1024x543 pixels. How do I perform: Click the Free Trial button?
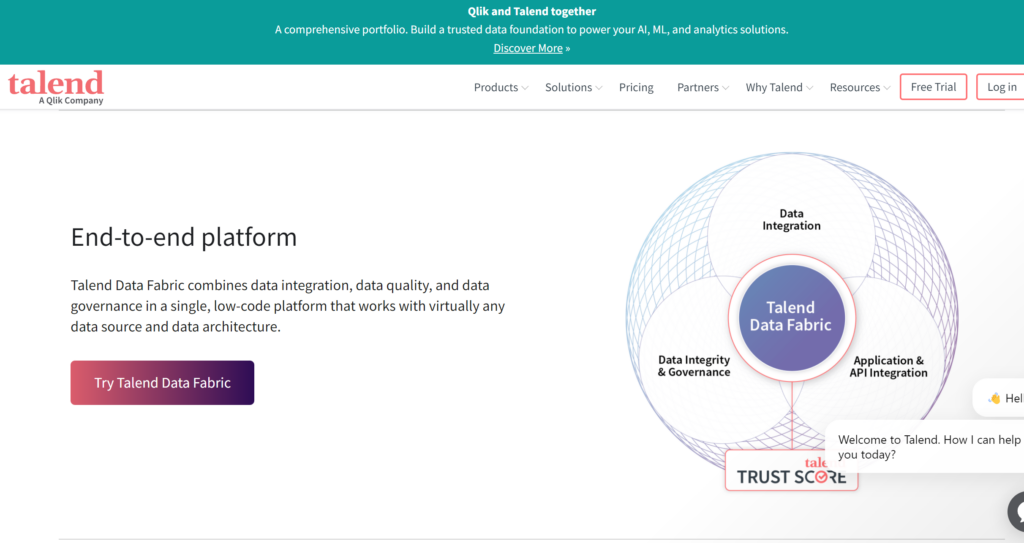(x=933, y=87)
